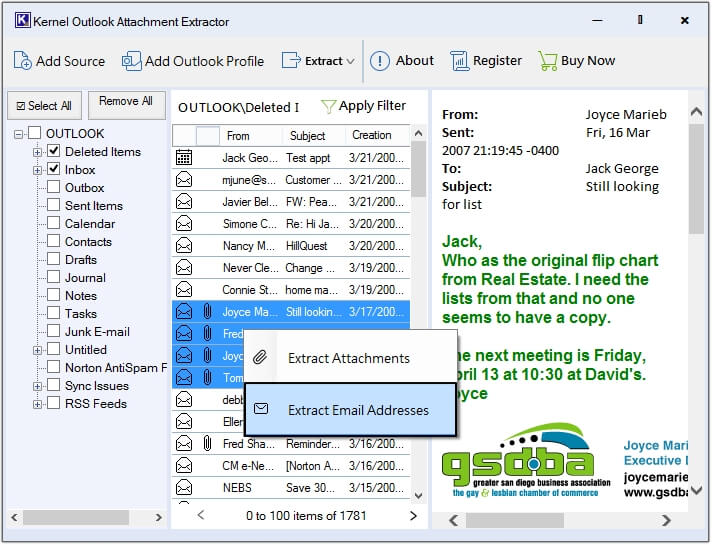This screenshot has width=712, height=545.
Task: Click the Add Source toolbar icon
Action: (x=22, y=60)
